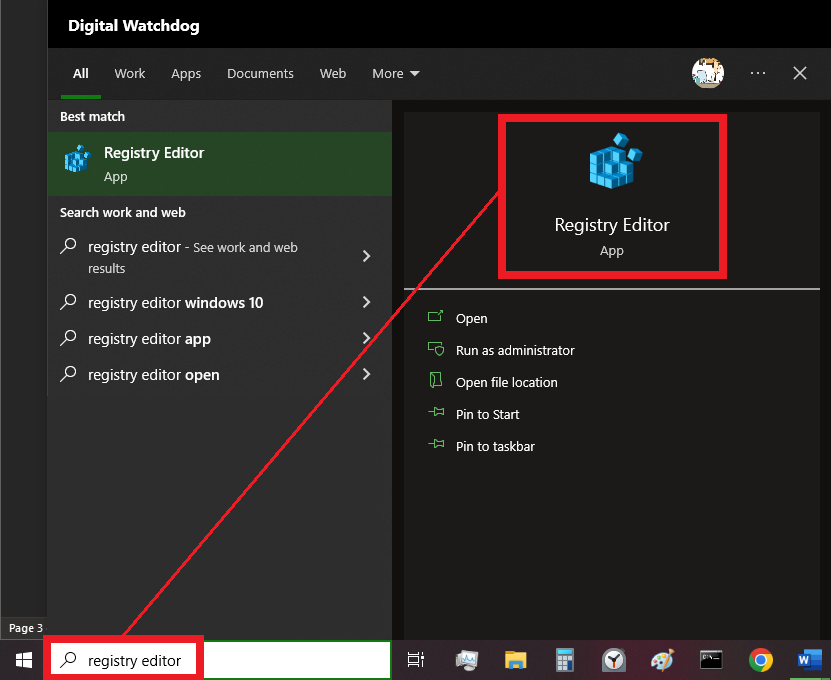831x680 pixels.
Task: Open Calculator from the taskbar
Action: click(x=565, y=660)
